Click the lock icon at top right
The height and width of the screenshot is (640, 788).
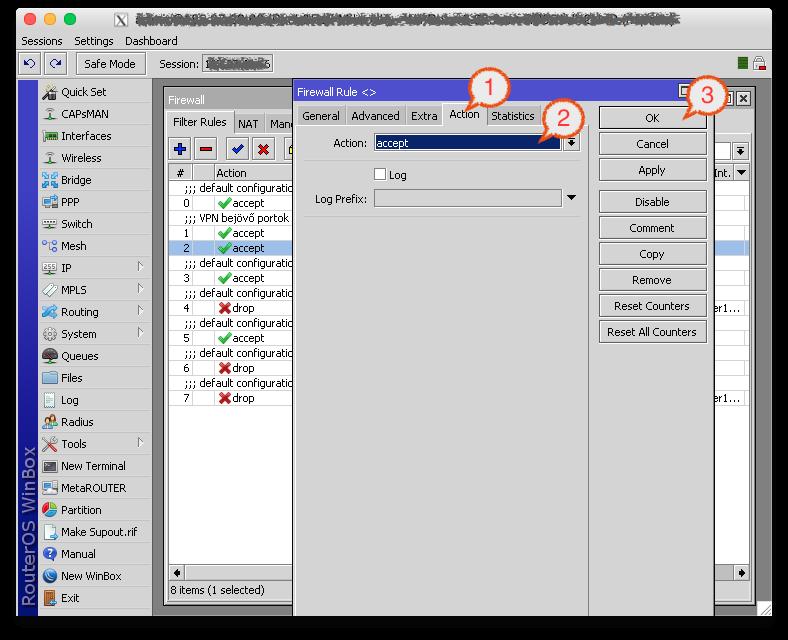759,63
